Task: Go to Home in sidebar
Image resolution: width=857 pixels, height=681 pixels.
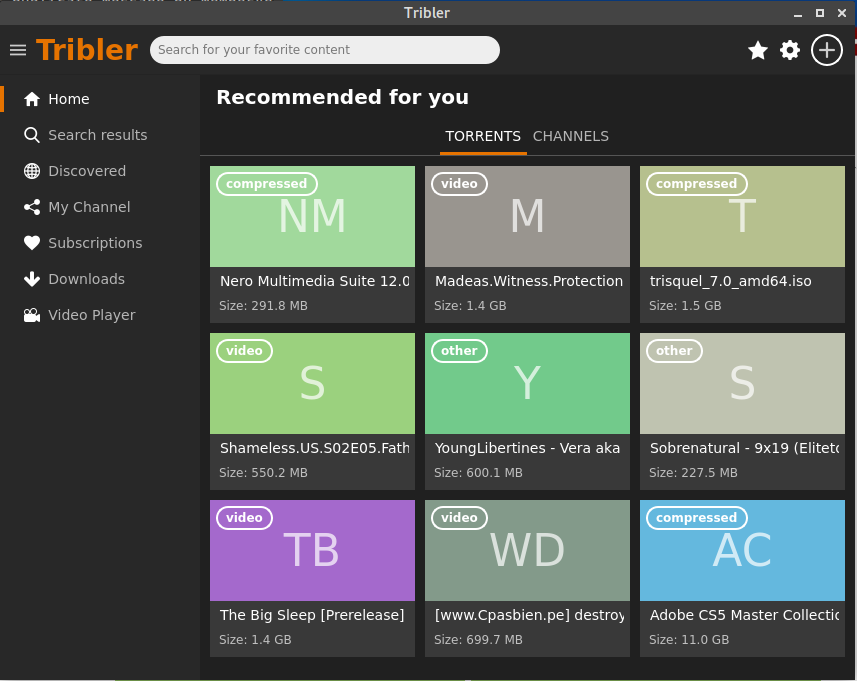Action: (x=69, y=99)
